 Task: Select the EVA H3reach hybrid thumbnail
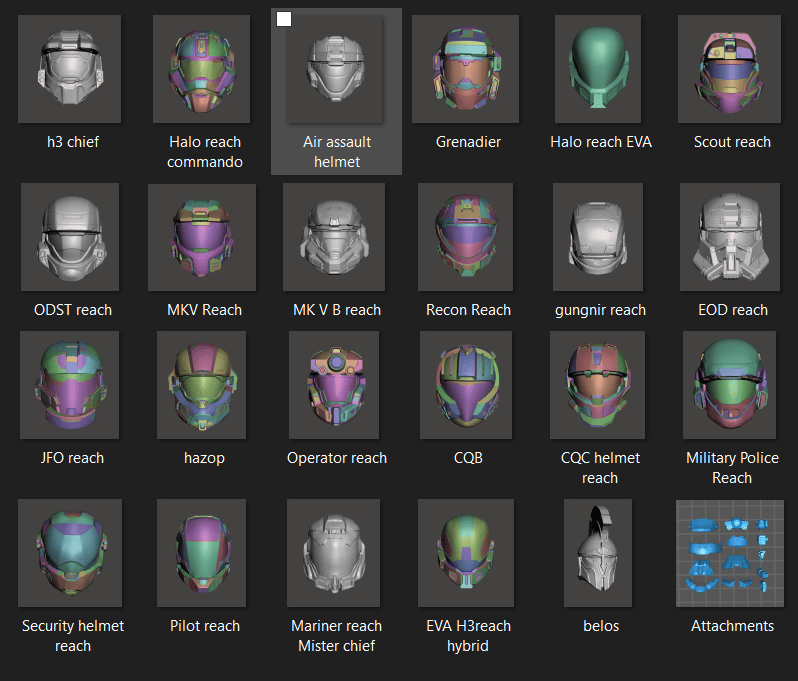466,553
